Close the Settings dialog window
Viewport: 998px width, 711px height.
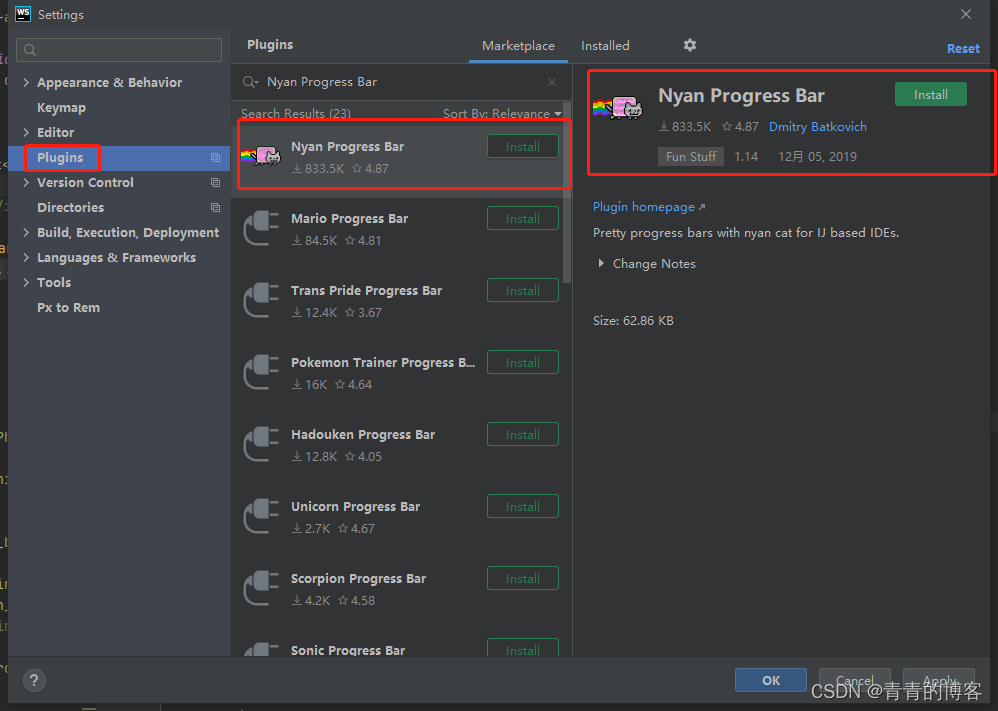966,14
